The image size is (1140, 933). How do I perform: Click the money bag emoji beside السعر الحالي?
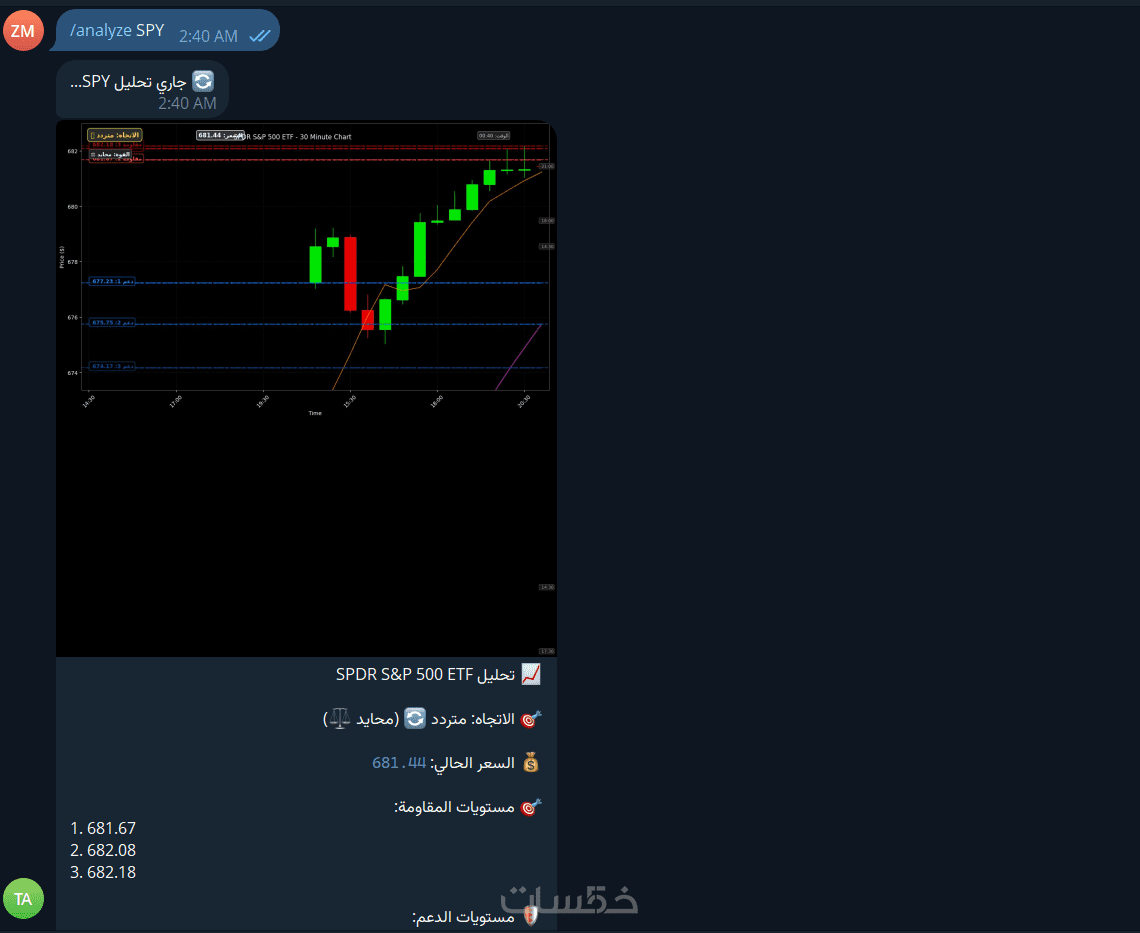click(531, 762)
